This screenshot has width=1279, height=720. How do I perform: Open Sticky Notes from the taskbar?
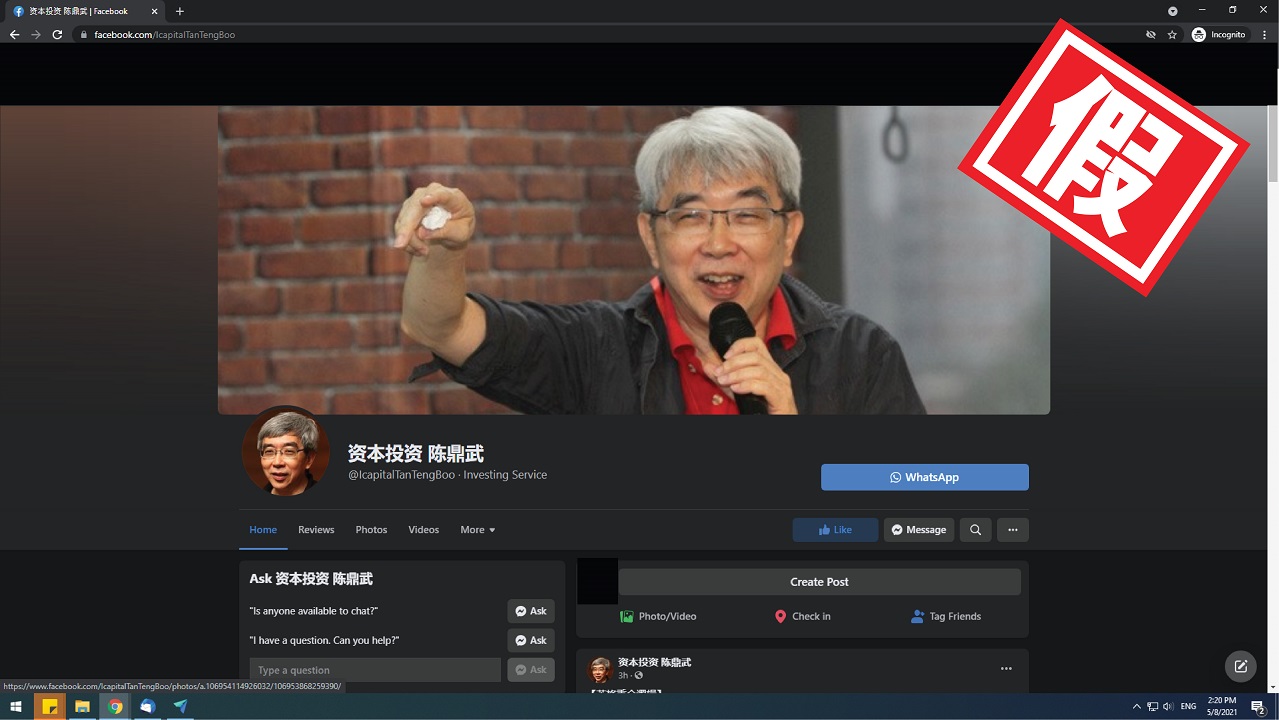point(49,706)
